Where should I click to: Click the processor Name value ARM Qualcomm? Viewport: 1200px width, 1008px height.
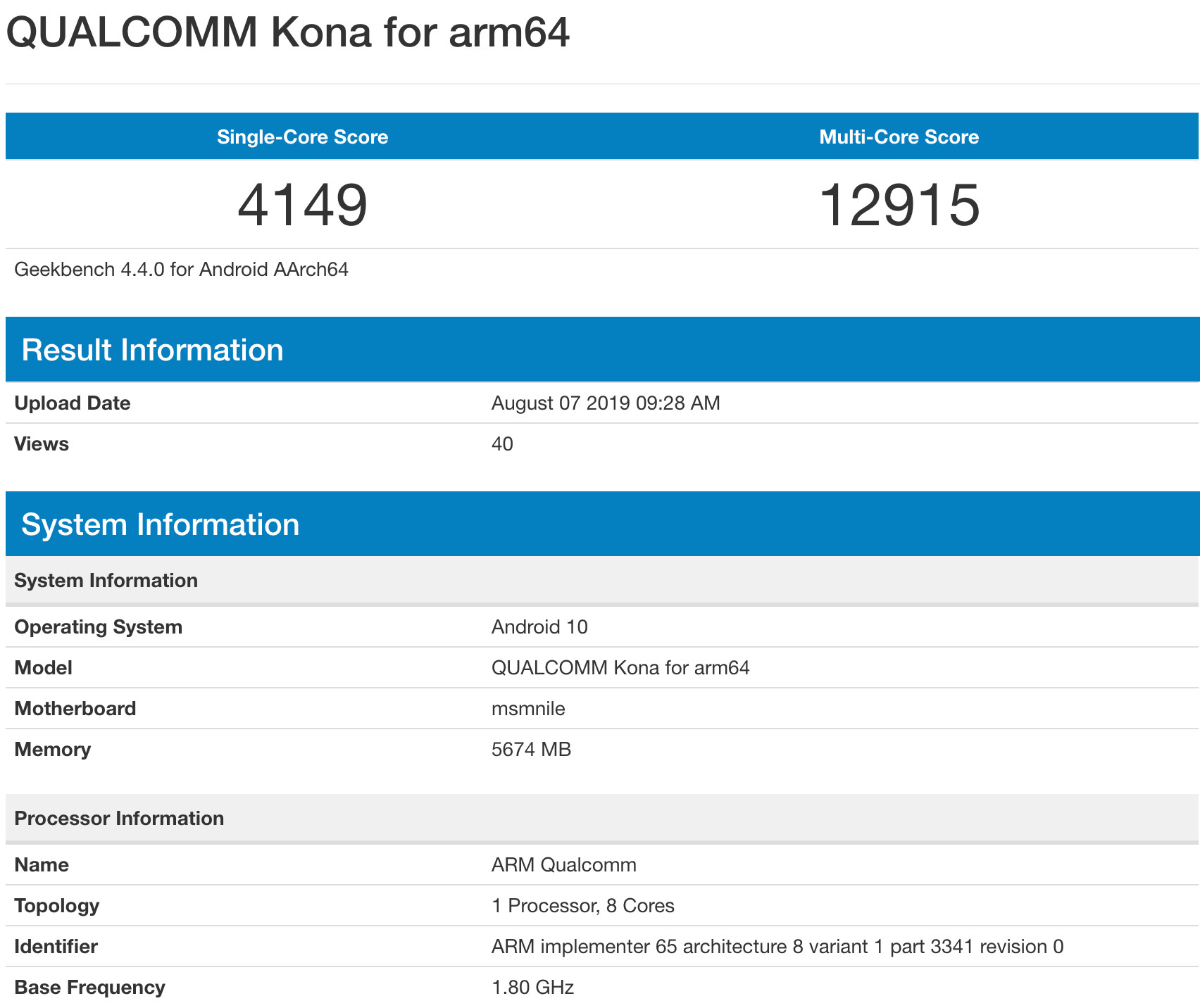(564, 865)
